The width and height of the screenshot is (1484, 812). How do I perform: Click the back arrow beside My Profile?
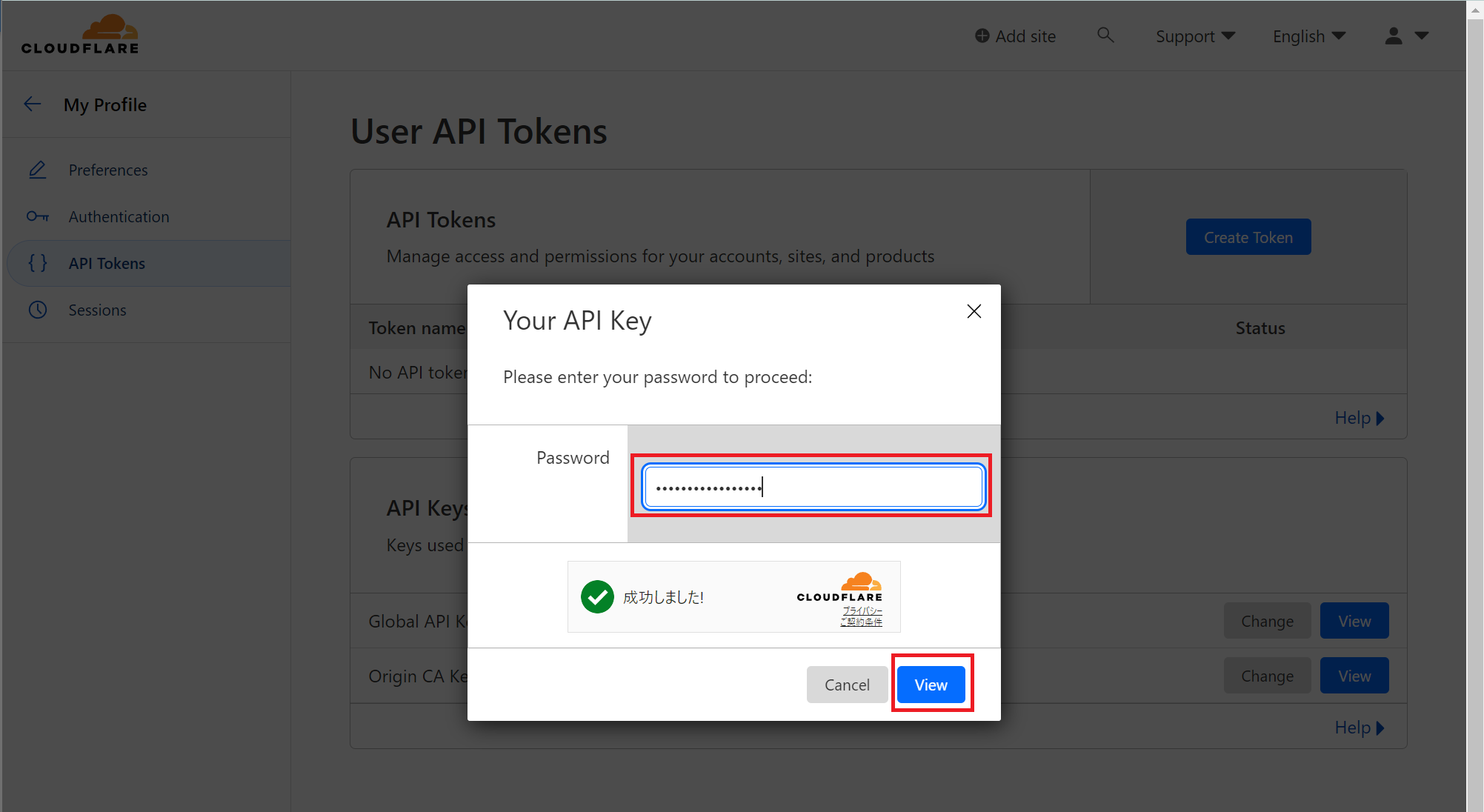[33, 104]
